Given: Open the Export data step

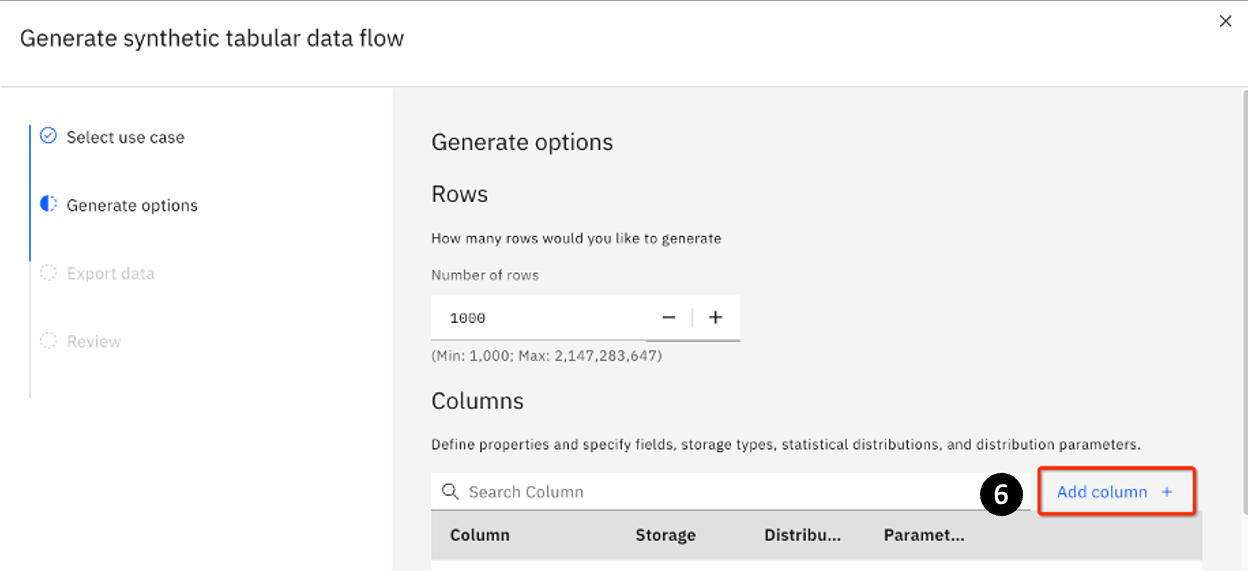Looking at the screenshot, I should click(x=110, y=273).
